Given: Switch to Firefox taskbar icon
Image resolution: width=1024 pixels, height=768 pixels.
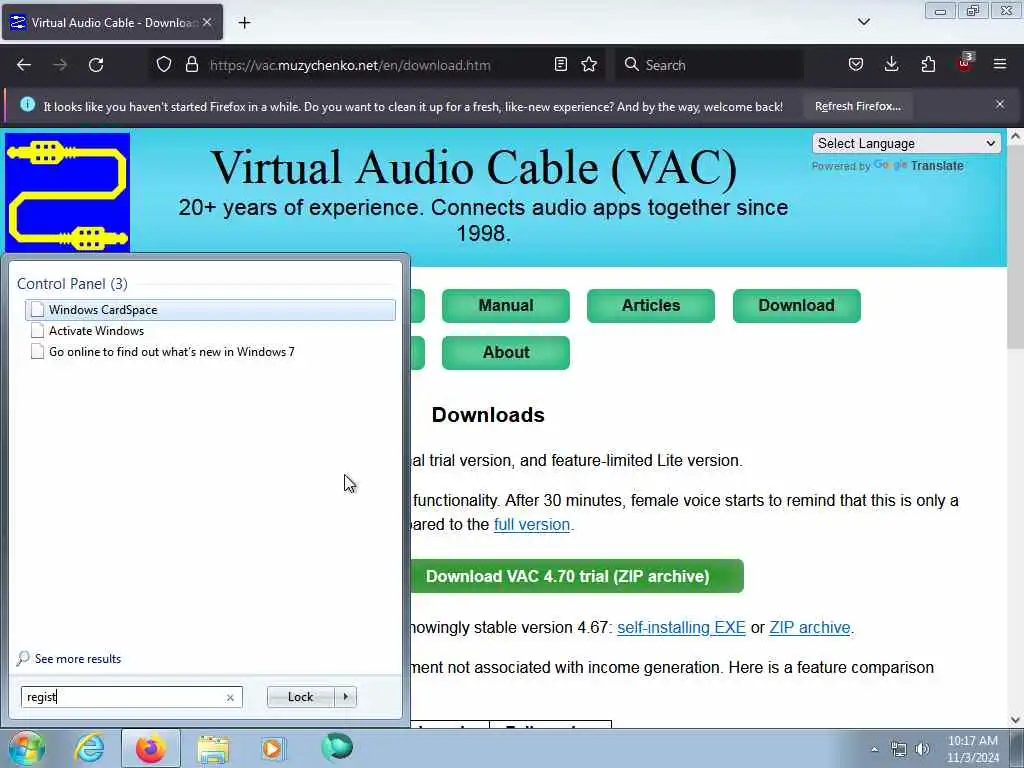Looking at the screenshot, I should click(150, 748).
